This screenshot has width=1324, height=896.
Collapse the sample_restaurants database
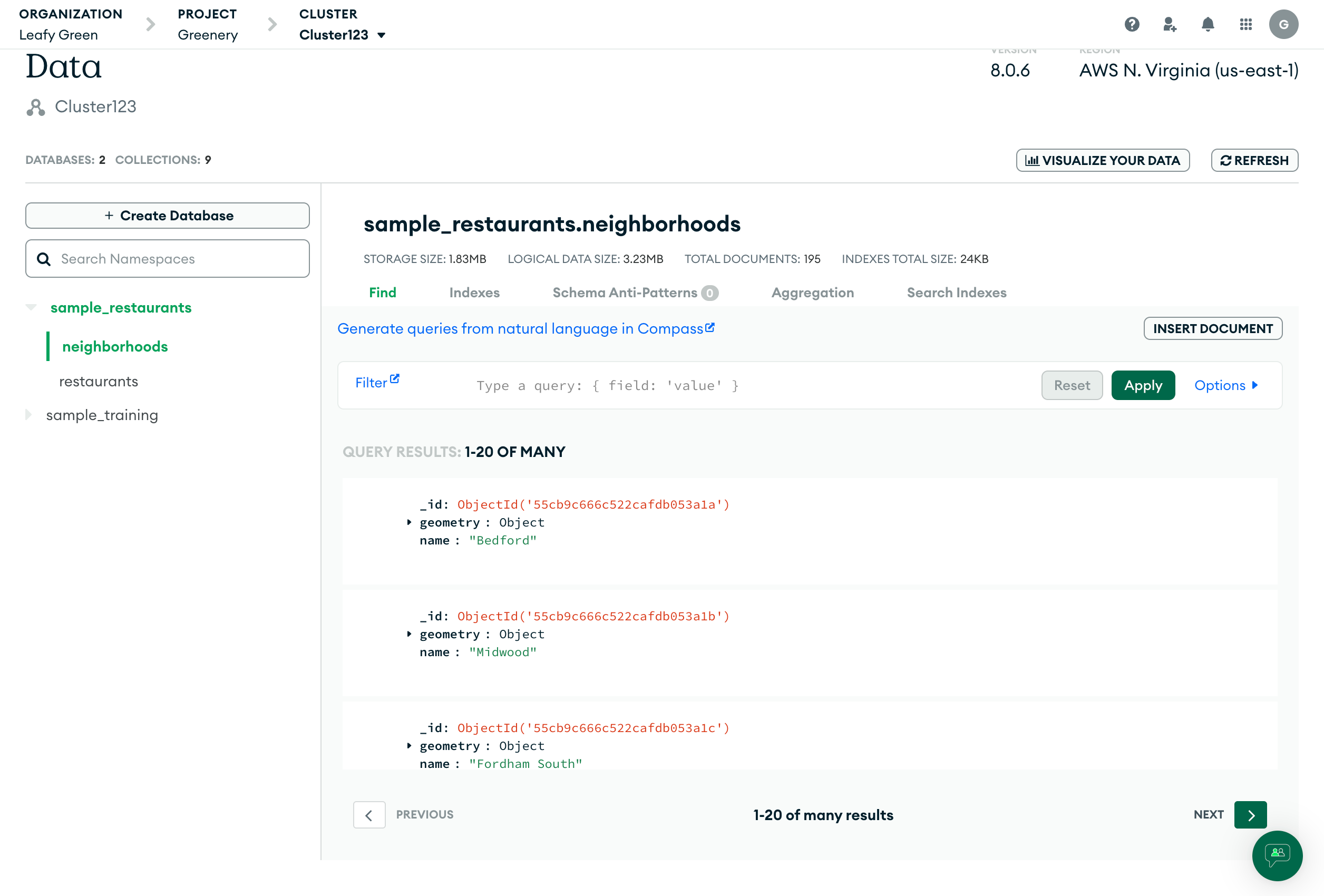[31, 308]
